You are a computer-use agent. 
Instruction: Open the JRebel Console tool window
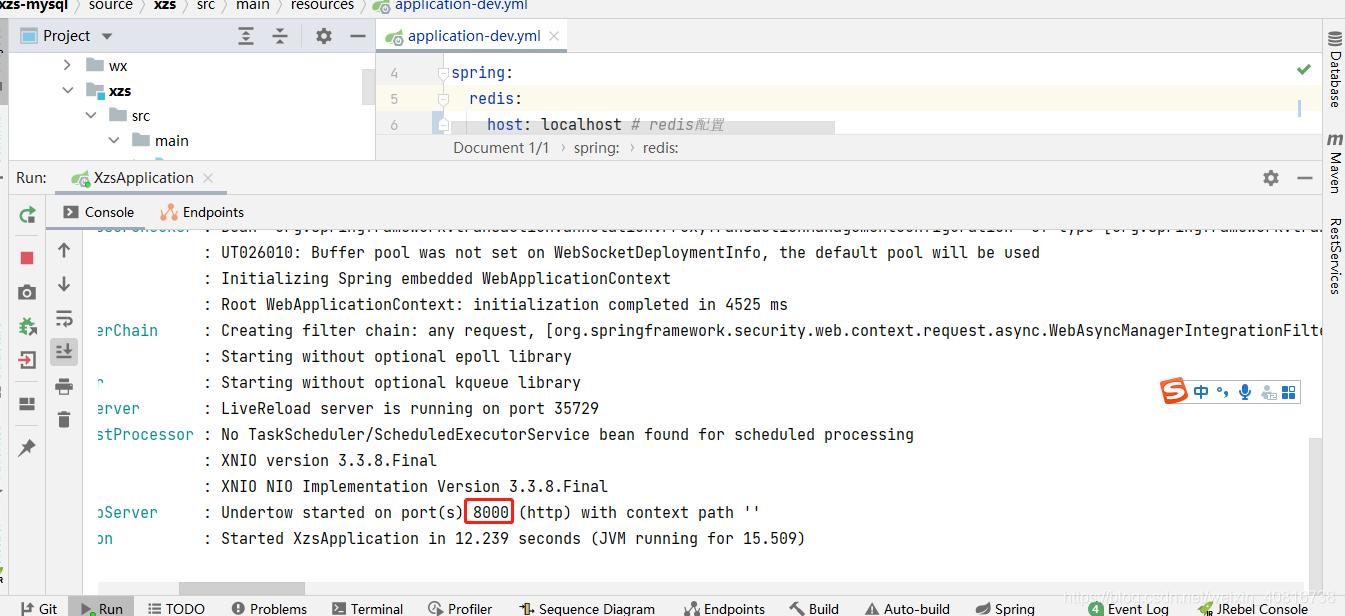pos(1252,608)
